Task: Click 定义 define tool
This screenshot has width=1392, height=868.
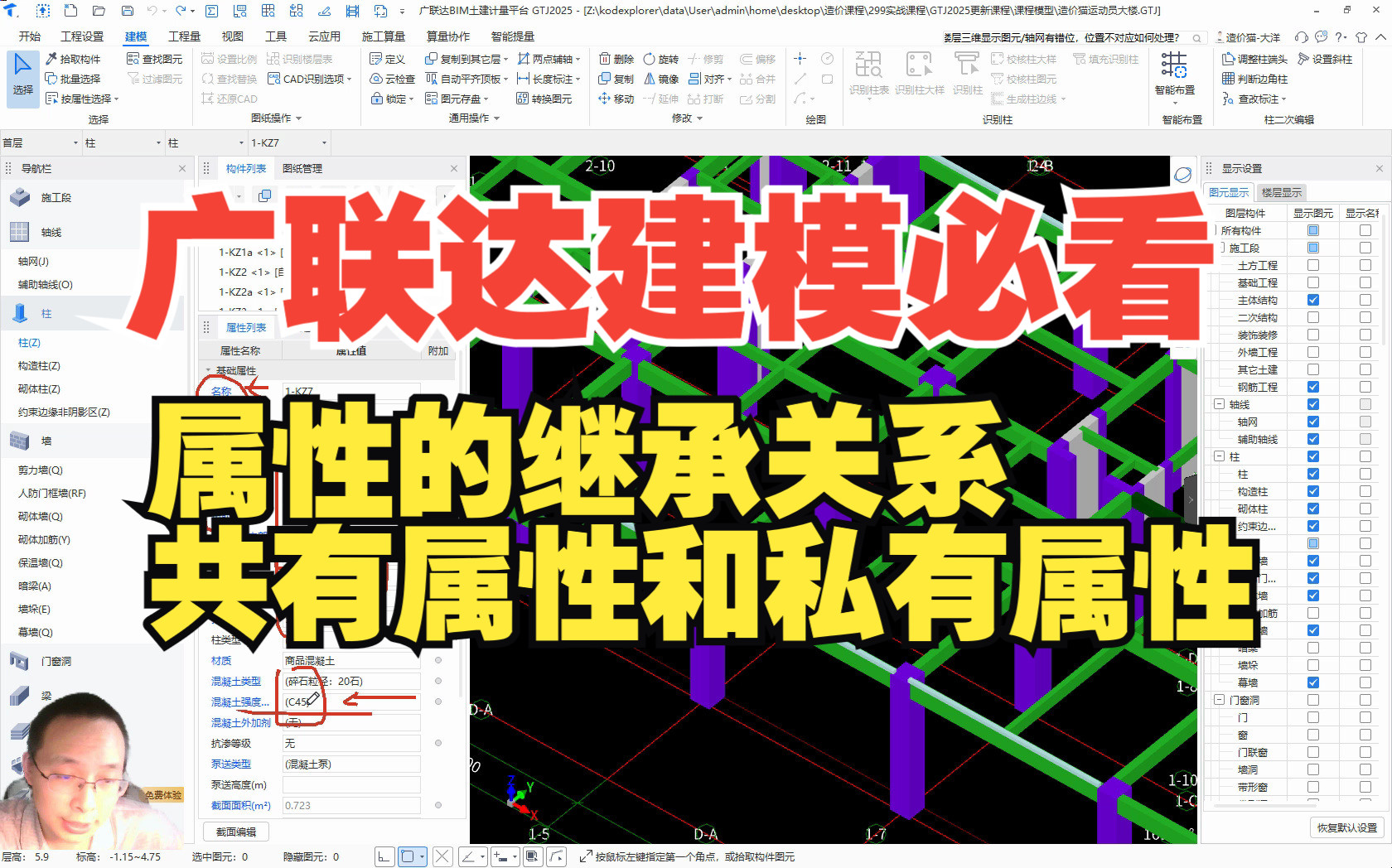Action: point(387,59)
